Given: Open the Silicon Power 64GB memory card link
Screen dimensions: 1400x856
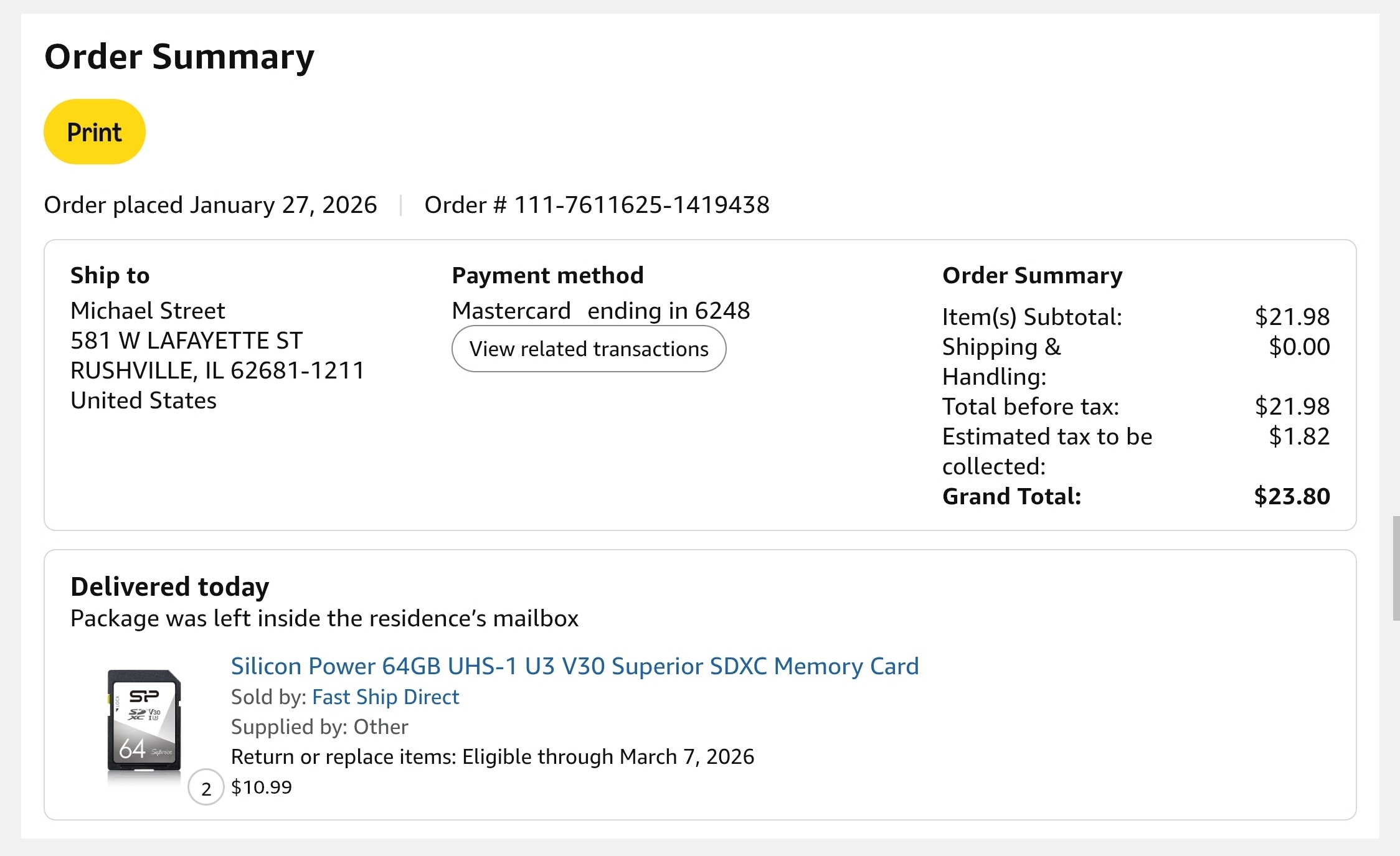Looking at the screenshot, I should pyautogui.click(x=574, y=666).
